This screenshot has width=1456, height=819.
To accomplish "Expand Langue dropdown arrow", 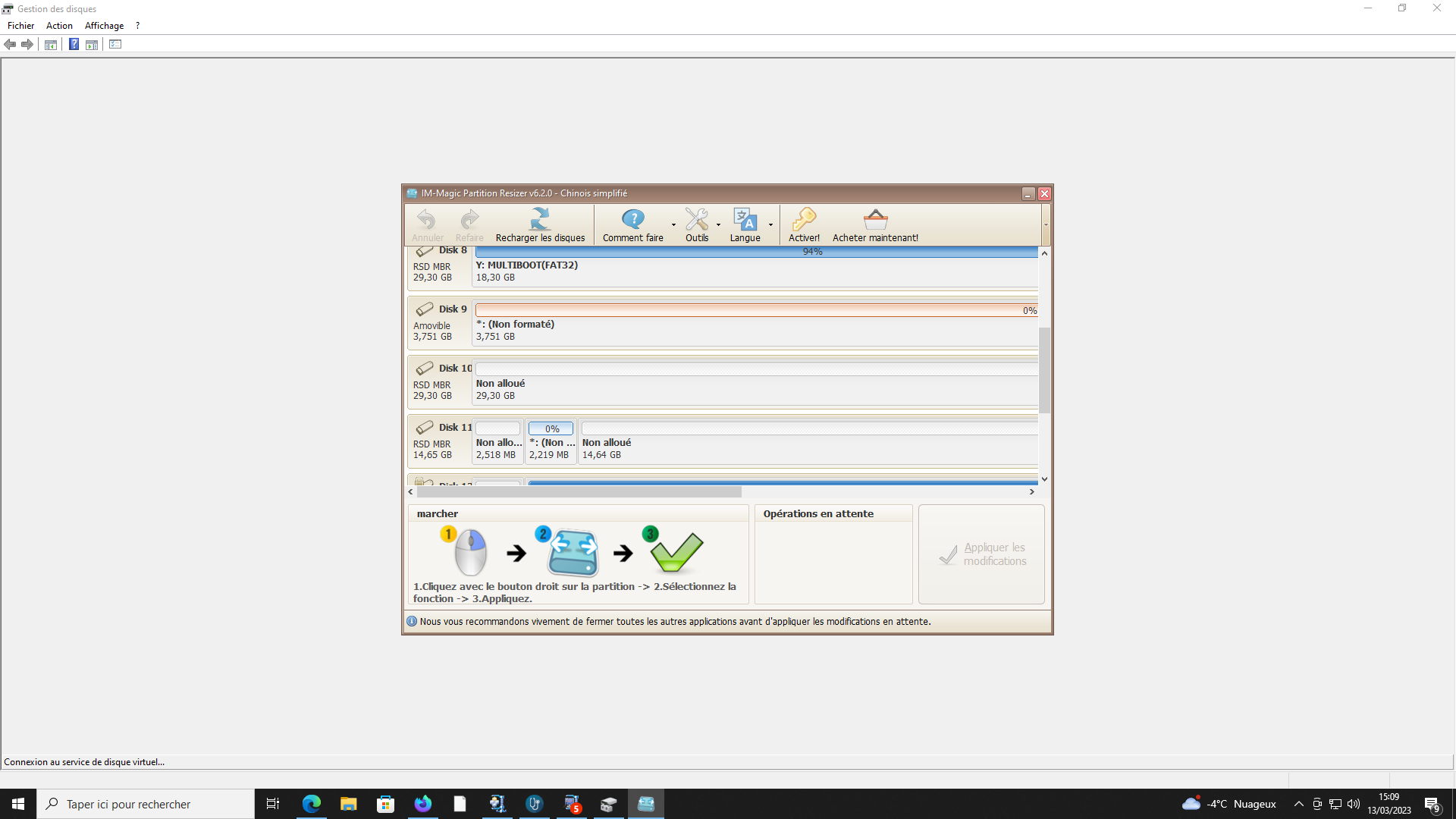I will [770, 225].
